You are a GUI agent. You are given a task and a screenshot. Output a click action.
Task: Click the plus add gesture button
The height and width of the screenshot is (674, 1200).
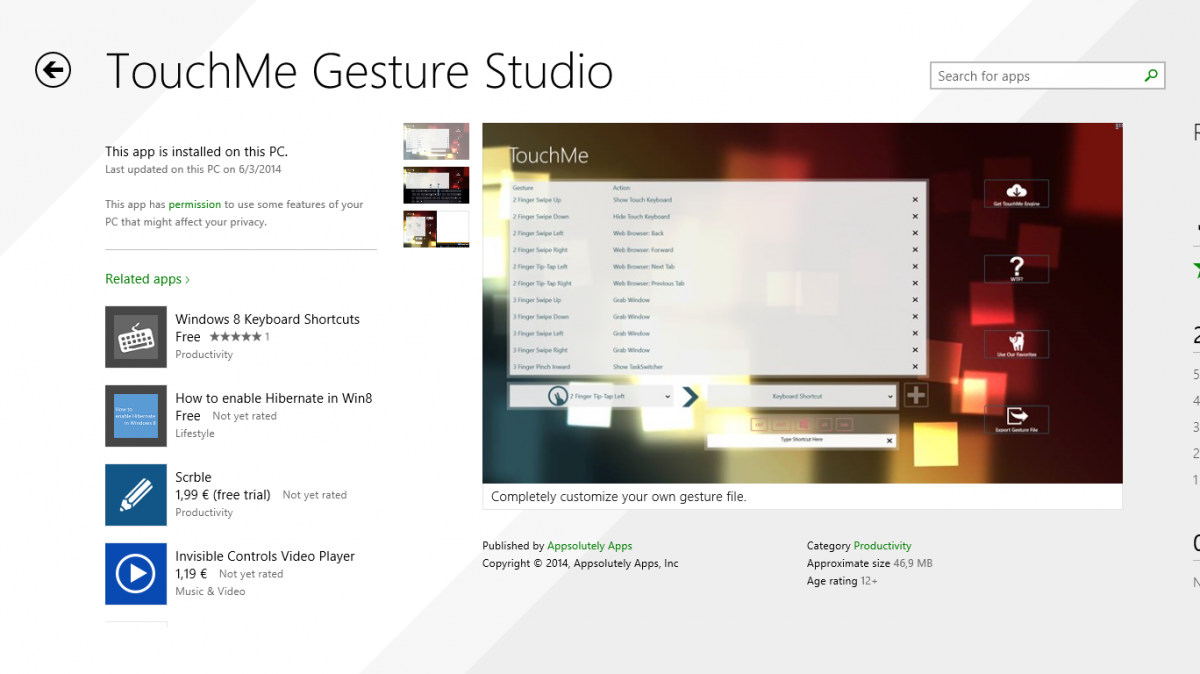[x=915, y=395]
